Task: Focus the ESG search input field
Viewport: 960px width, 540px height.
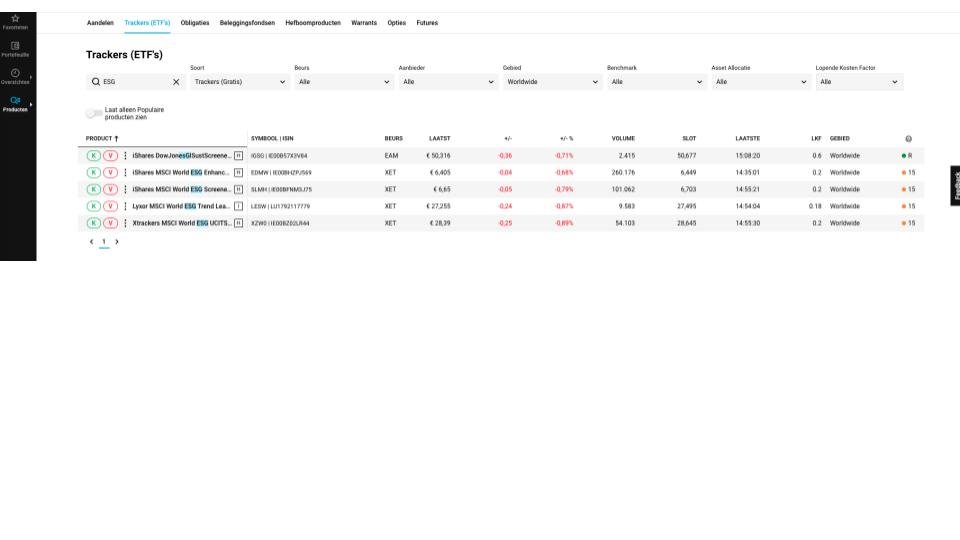Action: point(135,82)
